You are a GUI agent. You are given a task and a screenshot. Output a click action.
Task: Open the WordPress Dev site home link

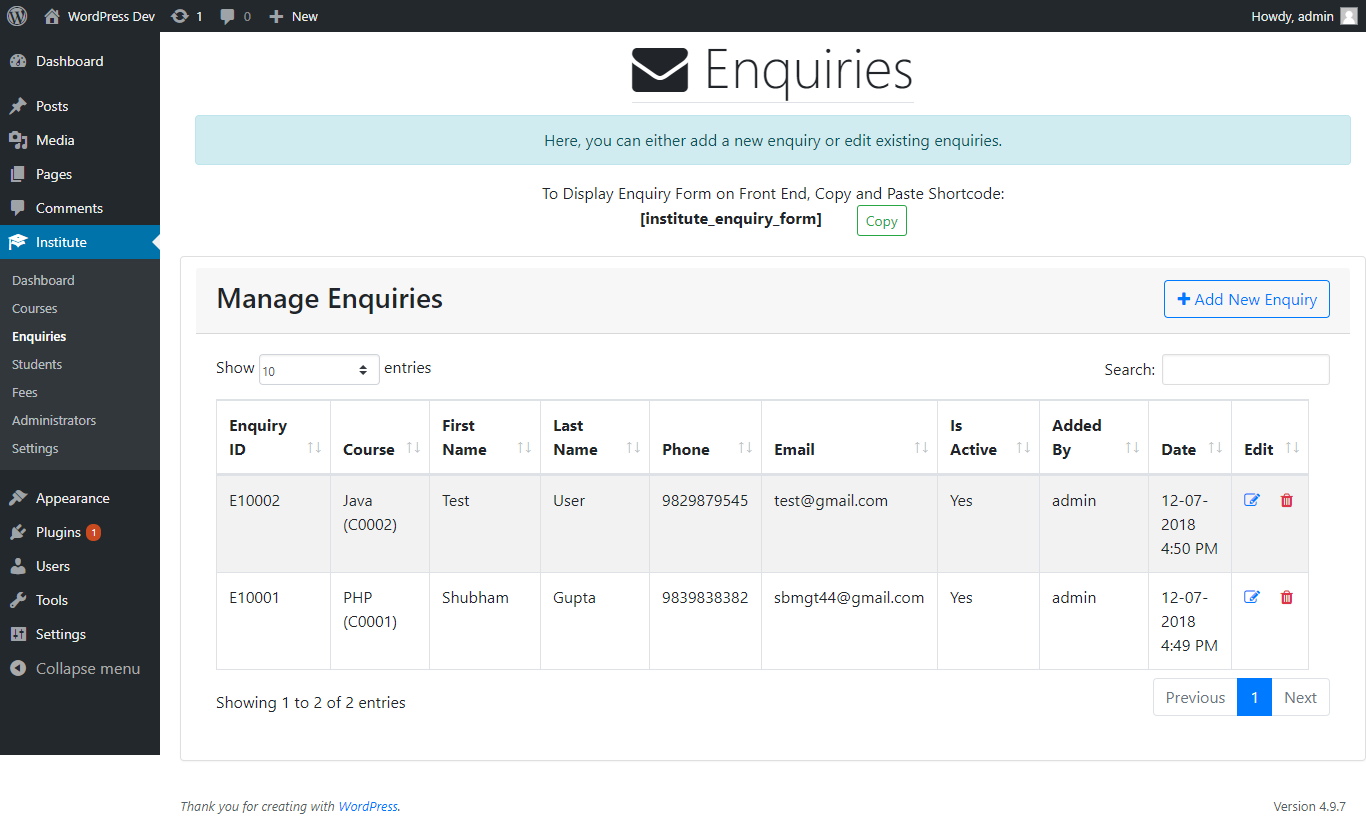point(100,16)
